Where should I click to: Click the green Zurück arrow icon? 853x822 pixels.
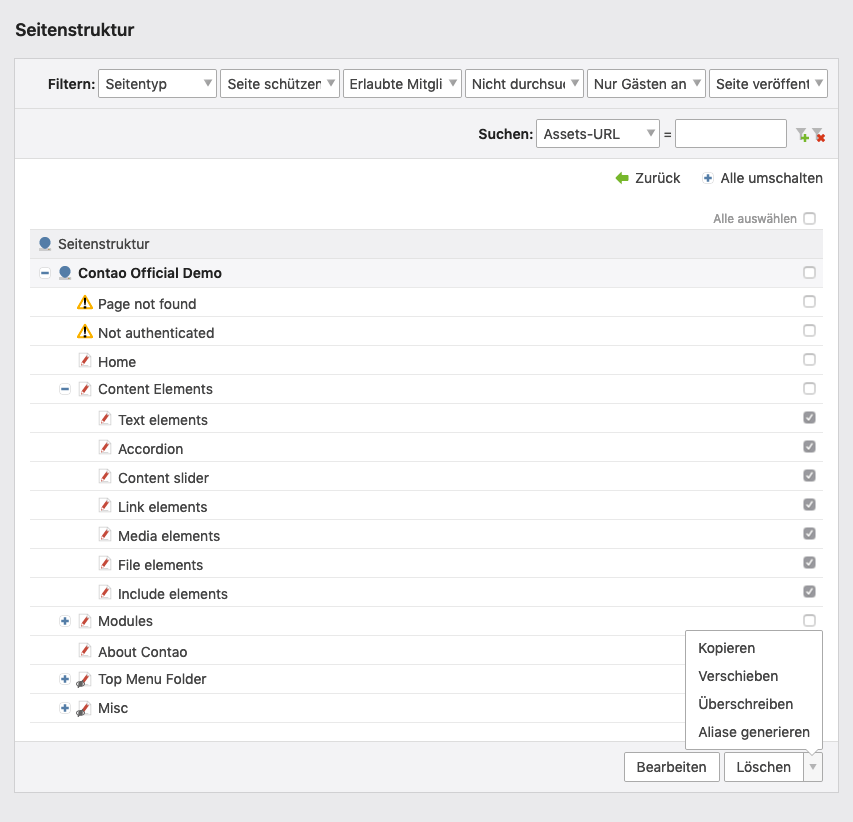pyautogui.click(x=622, y=178)
